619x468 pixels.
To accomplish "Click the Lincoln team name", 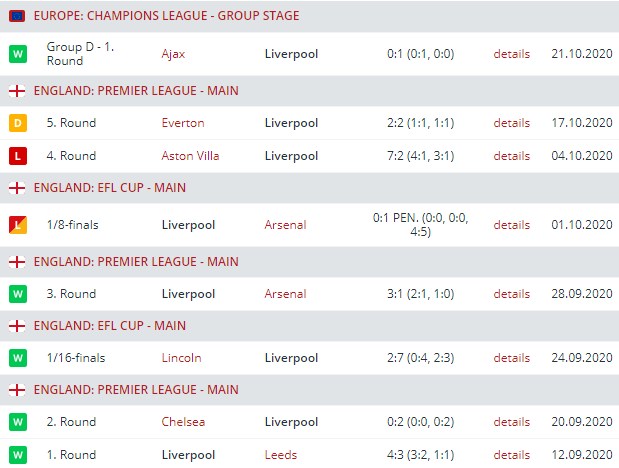I will pos(181,358).
